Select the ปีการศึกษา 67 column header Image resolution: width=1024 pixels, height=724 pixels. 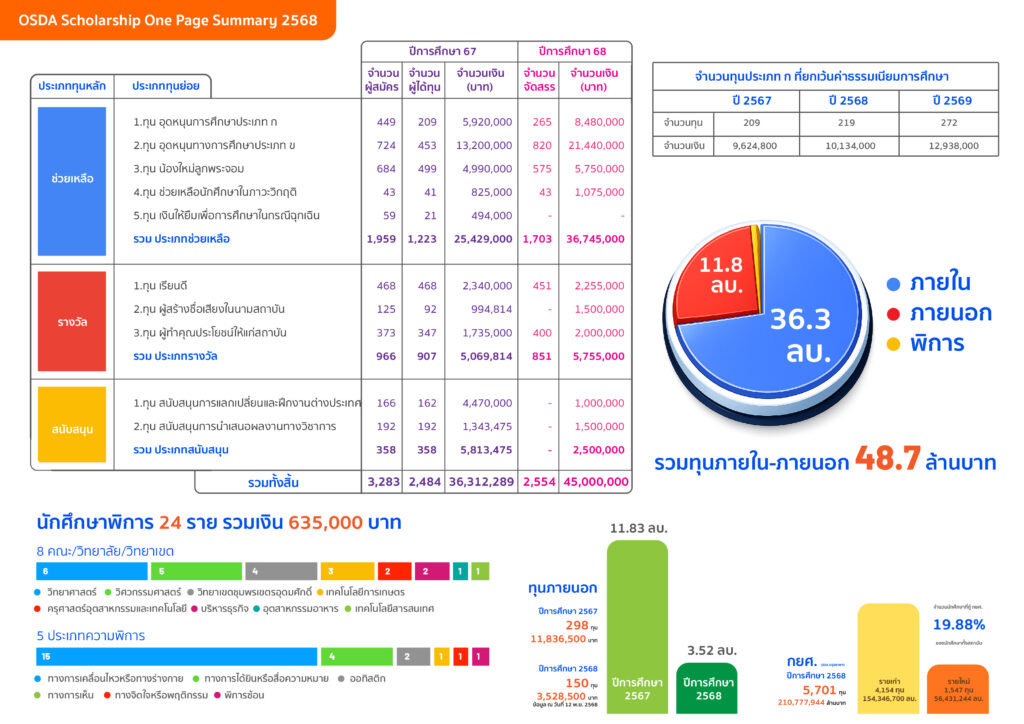pos(440,51)
